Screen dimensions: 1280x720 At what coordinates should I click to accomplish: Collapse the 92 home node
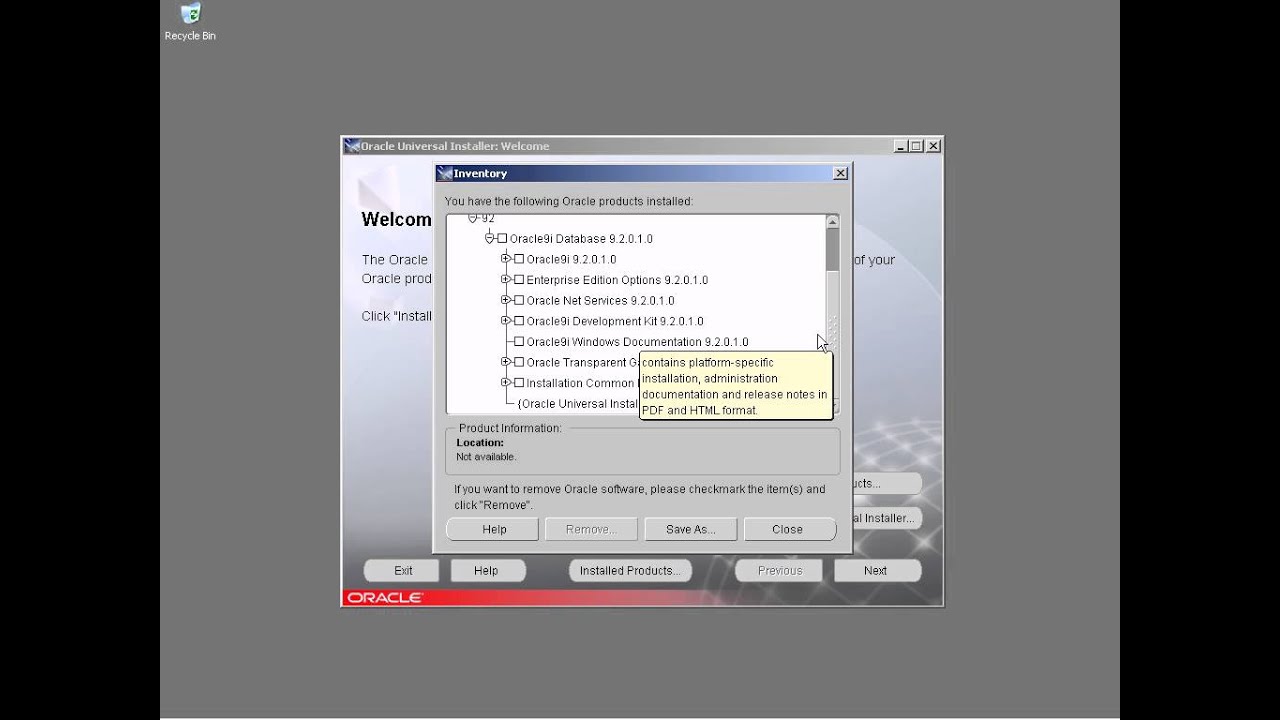473,218
